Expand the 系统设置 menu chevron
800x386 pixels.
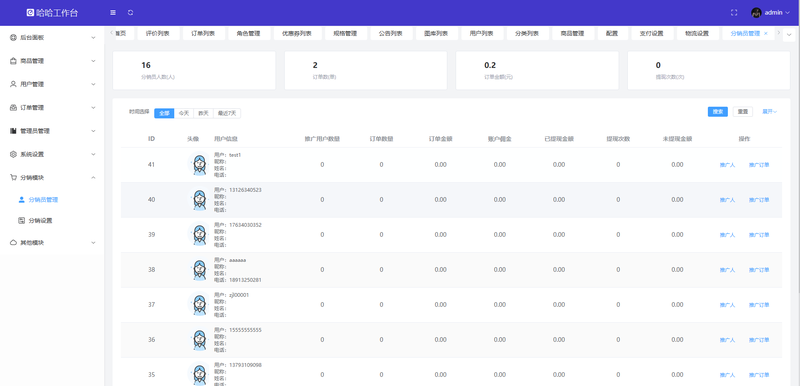[x=93, y=154]
